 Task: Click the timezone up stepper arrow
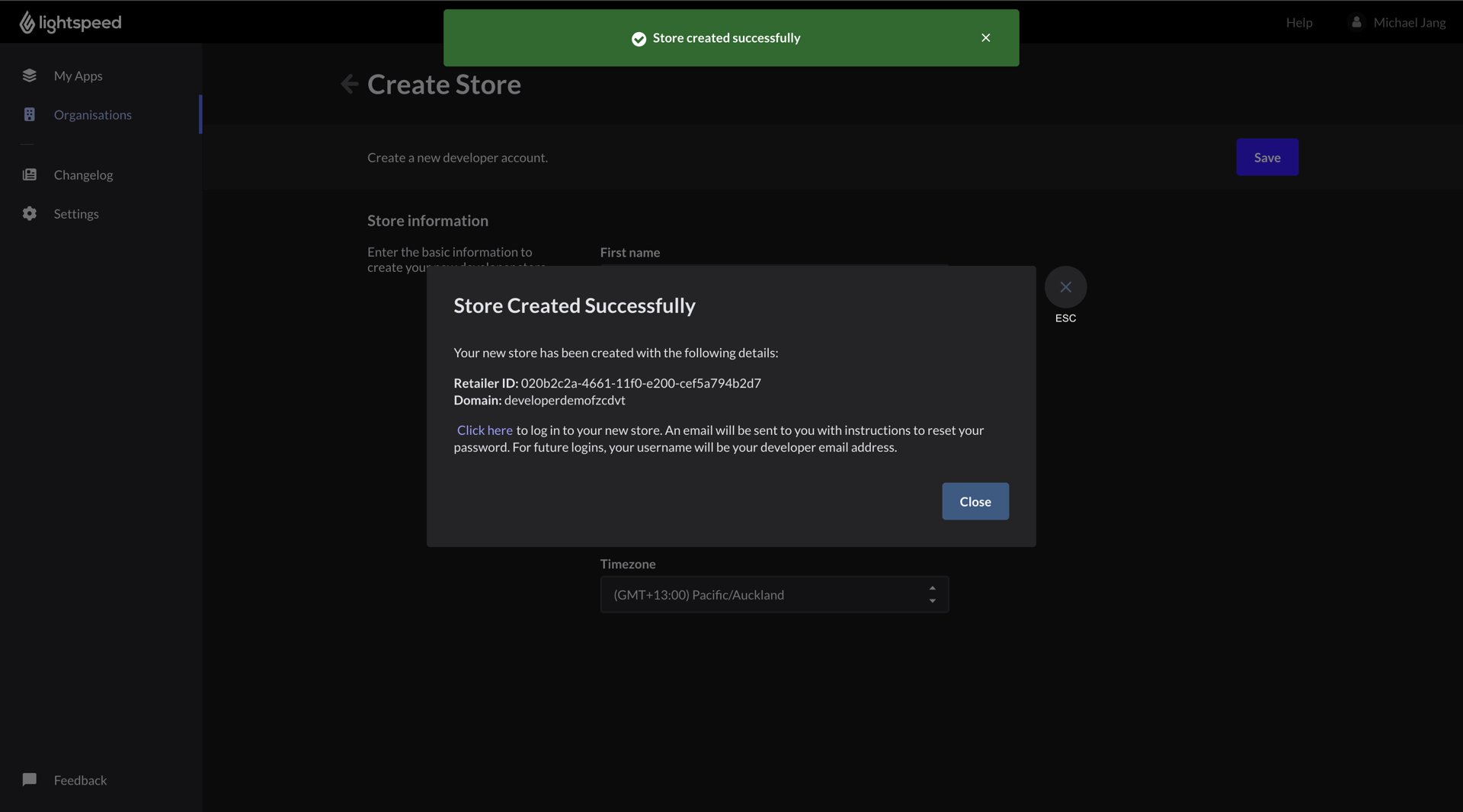[x=932, y=588]
